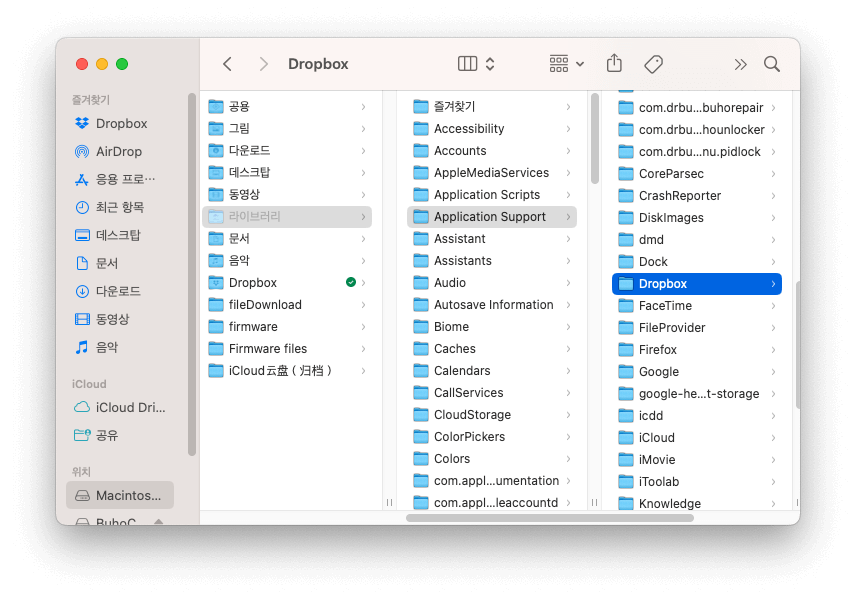
Task: Click second column's vertical scrollbar
Action: (x=595, y=139)
